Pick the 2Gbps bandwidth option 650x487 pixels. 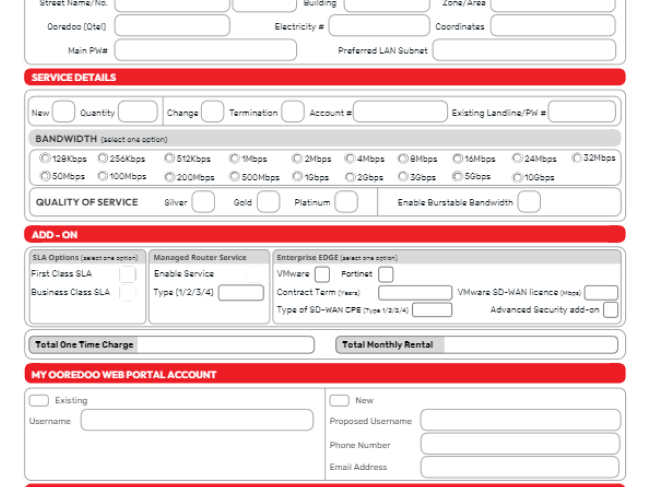coord(350,177)
